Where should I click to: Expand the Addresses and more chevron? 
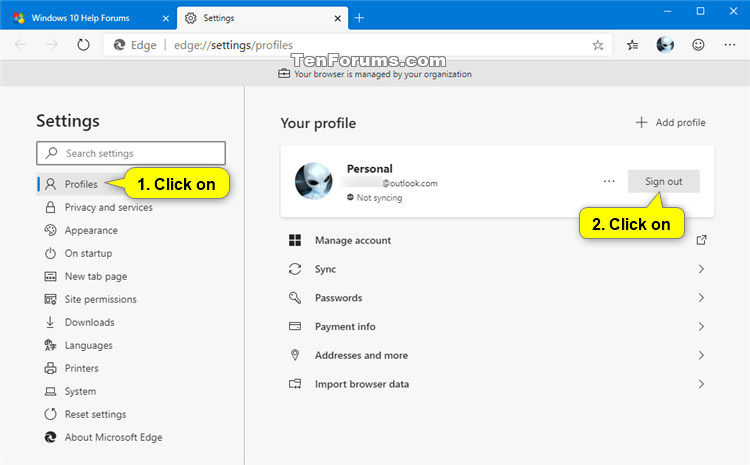[701, 355]
